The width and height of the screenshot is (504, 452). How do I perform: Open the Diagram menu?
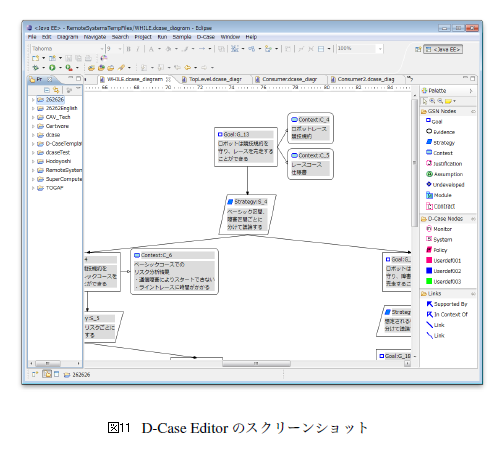67,37
